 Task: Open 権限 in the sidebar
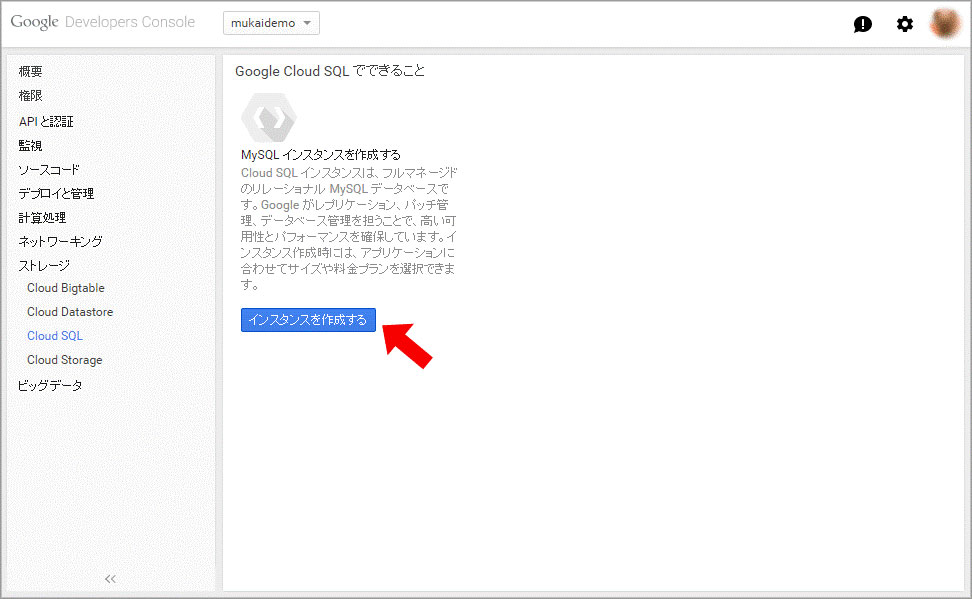[x=30, y=95]
